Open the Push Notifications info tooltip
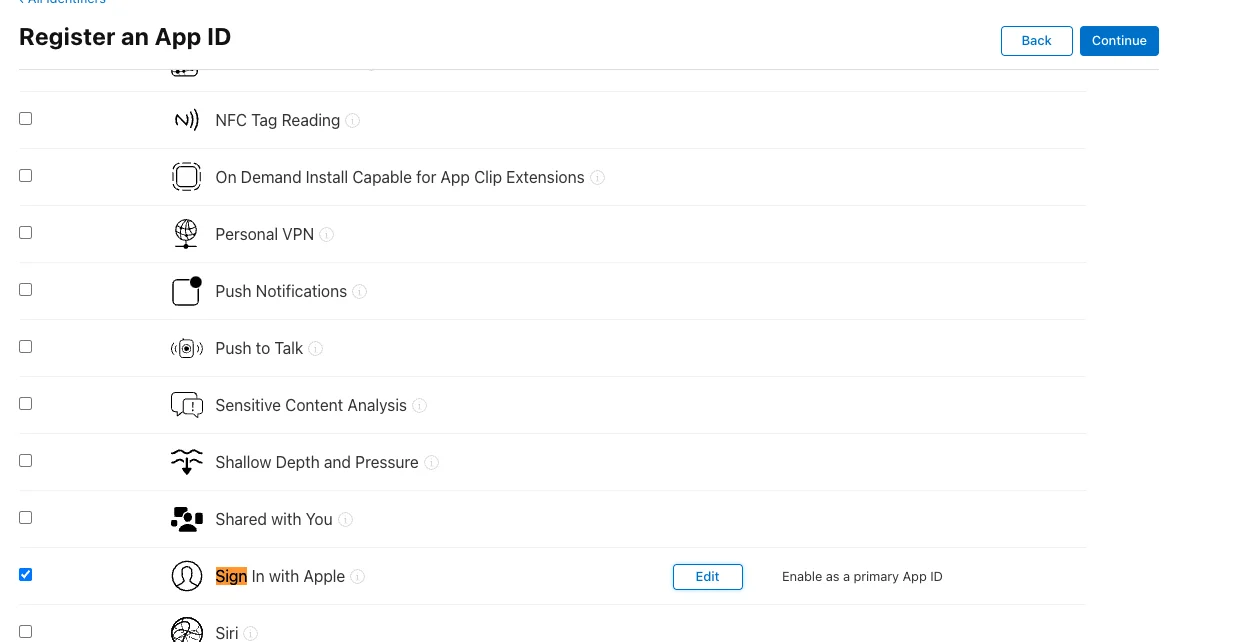1235x642 pixels. (x=359, y=291)
